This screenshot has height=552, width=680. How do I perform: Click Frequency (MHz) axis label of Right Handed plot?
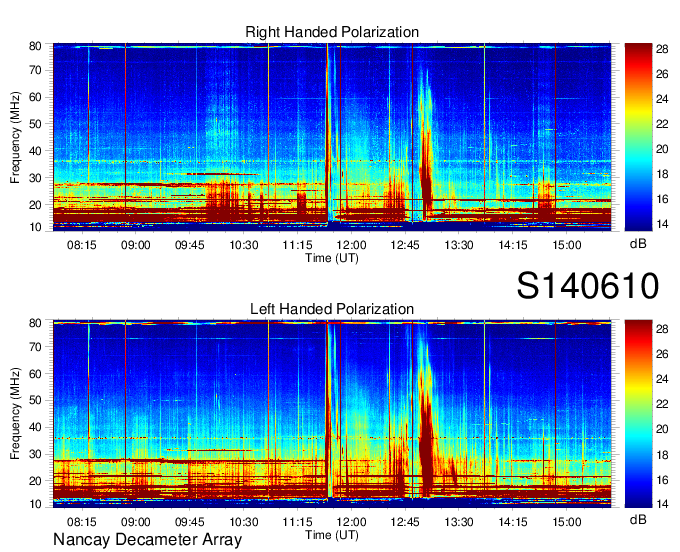[x=15, y=137]
